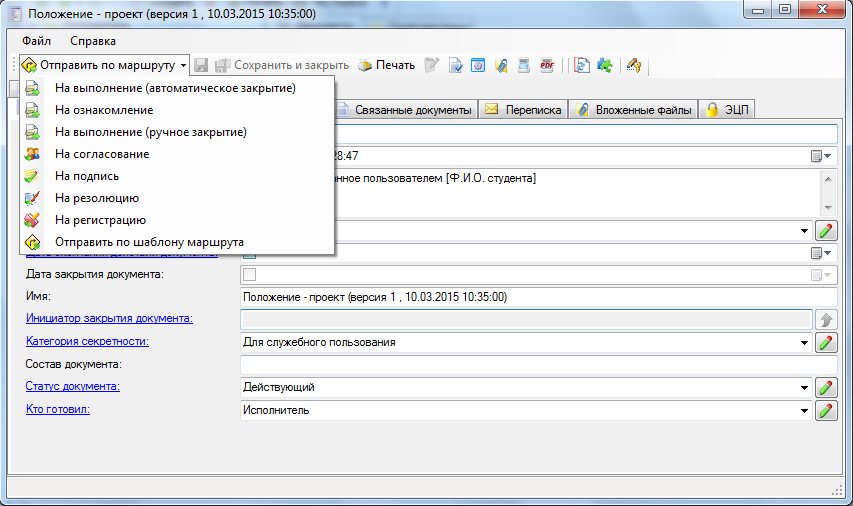
Task: Minimize the Положение - проект window
Action: [758, 9]
